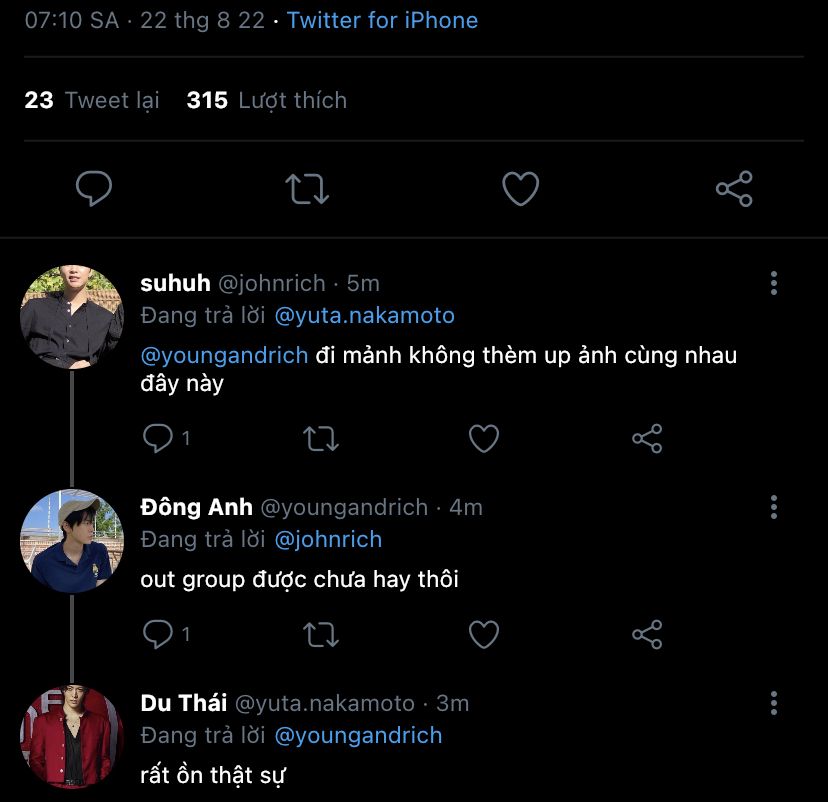Image resolution: width=828 pixels, height=802 pixels.
Task: Open Du Thái's profile picture
Action: pyautogui.click(x=71, y=736)
